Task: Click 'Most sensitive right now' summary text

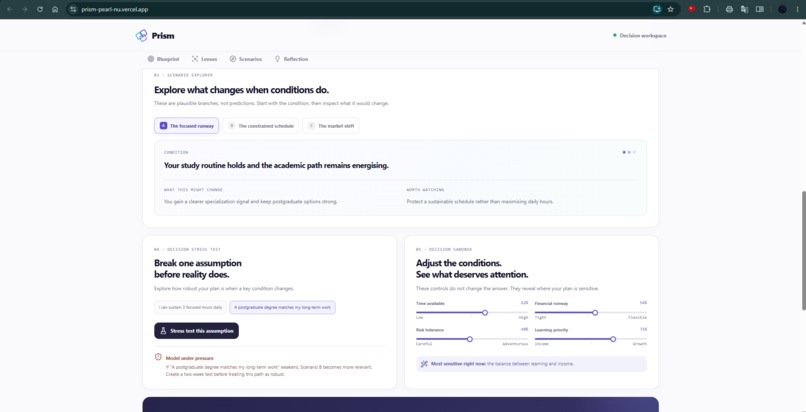Action: coord(502,364)
